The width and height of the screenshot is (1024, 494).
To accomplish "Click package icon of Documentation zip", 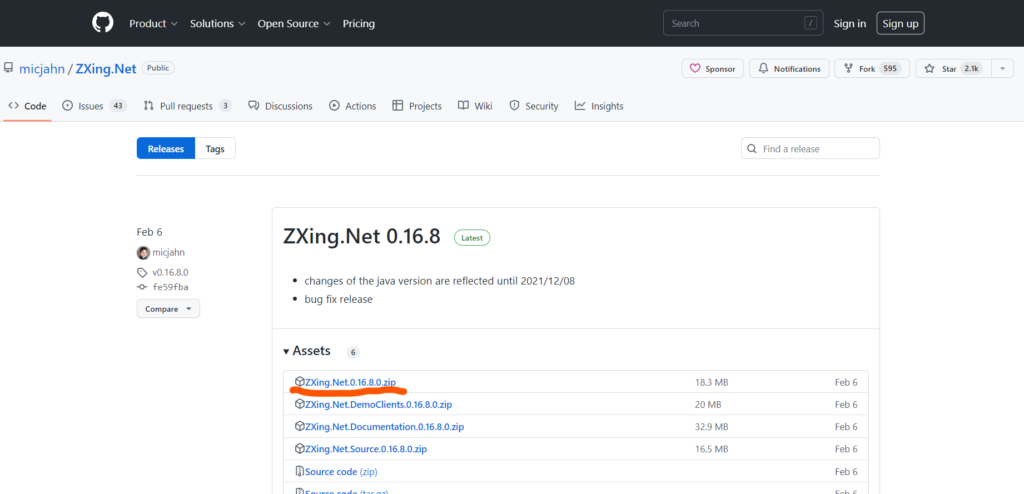I will [299, 426].
